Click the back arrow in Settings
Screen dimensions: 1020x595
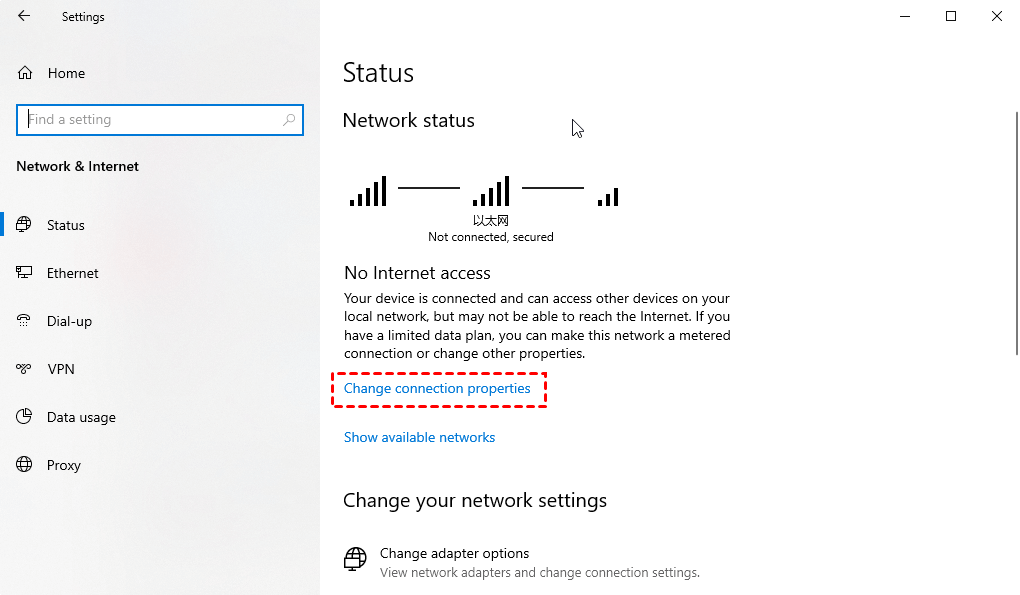point(24,16)
